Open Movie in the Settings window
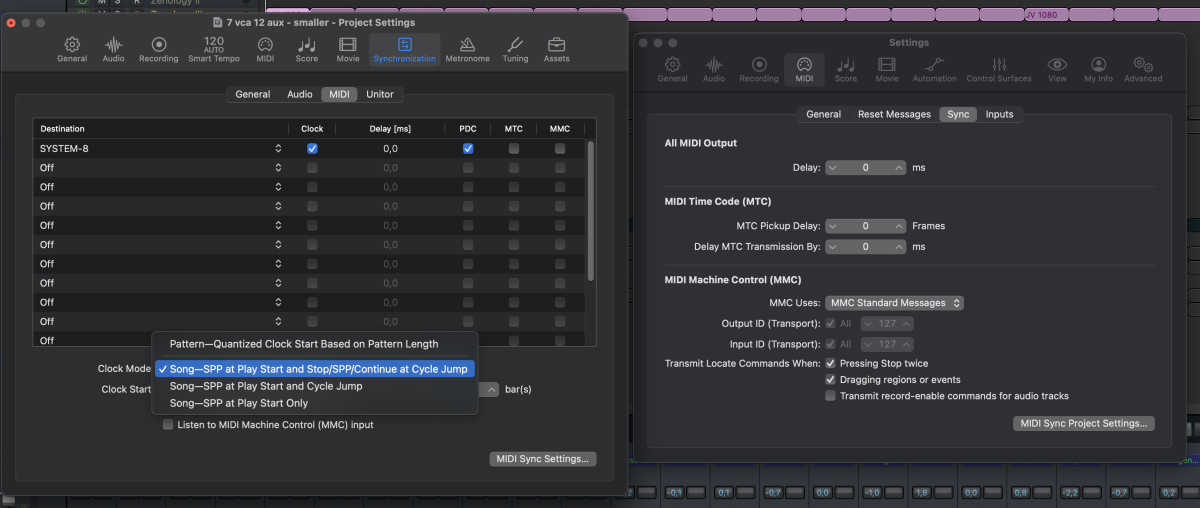The height and width of the screenshot is (508, 1200). coord(887,69)
